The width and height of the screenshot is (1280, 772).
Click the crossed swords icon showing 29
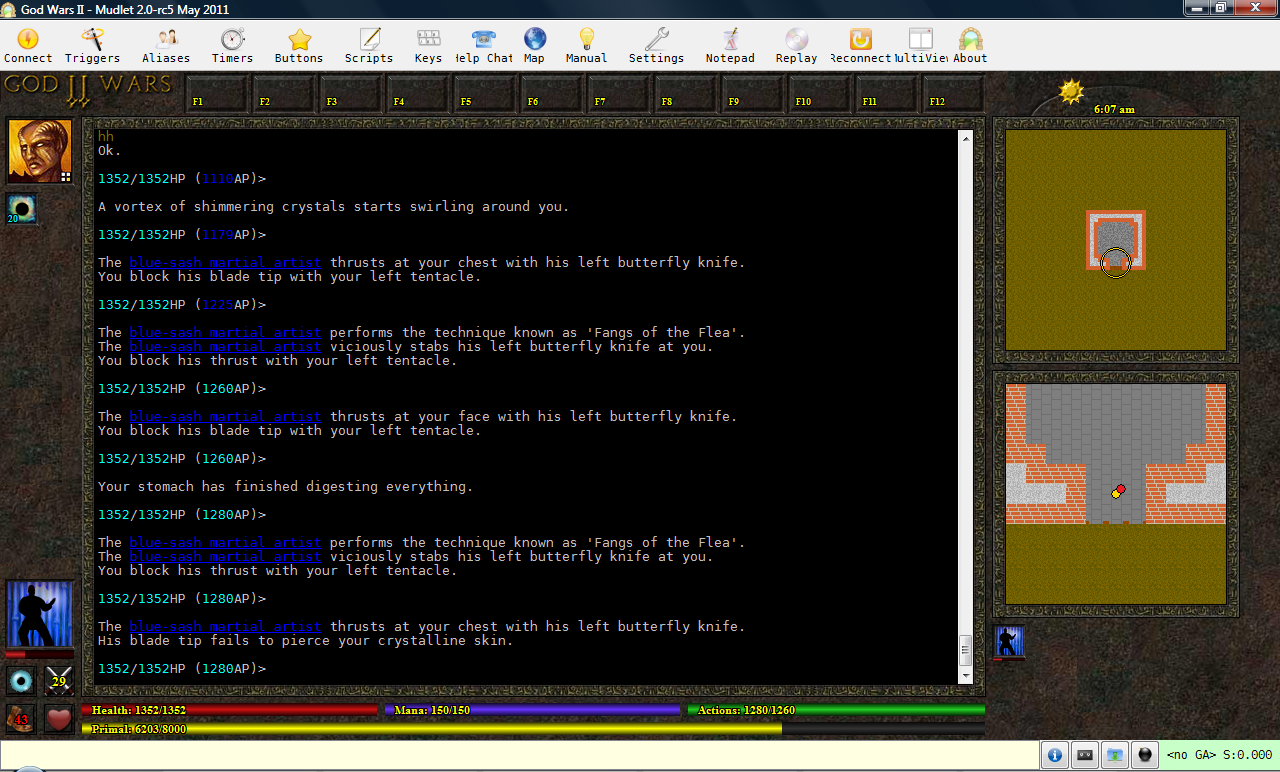pyautogui.click(x=59, y=681)
